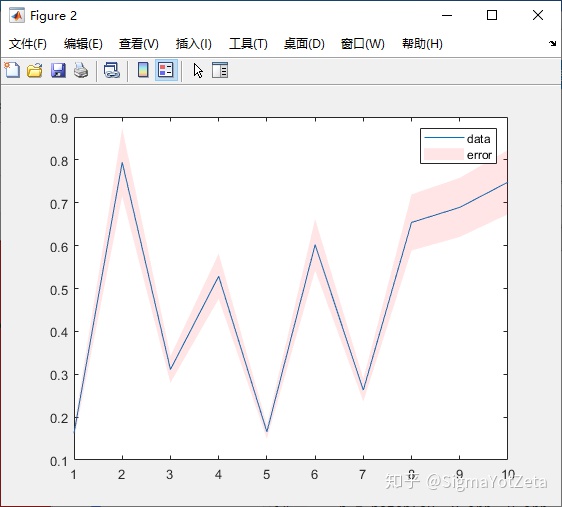
Task: Activate the Edit Plot arrow tool
Action: tap(198, 71)
